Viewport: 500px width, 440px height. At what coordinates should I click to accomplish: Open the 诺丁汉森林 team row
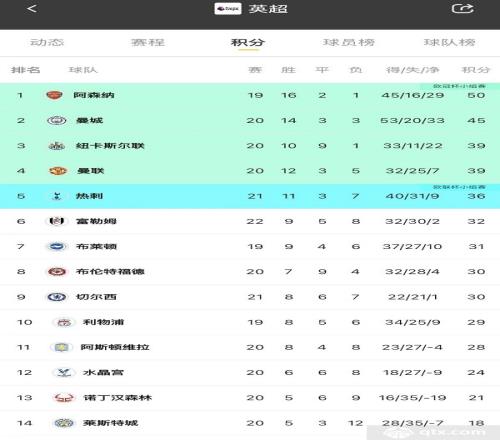(x=250, y=398)
